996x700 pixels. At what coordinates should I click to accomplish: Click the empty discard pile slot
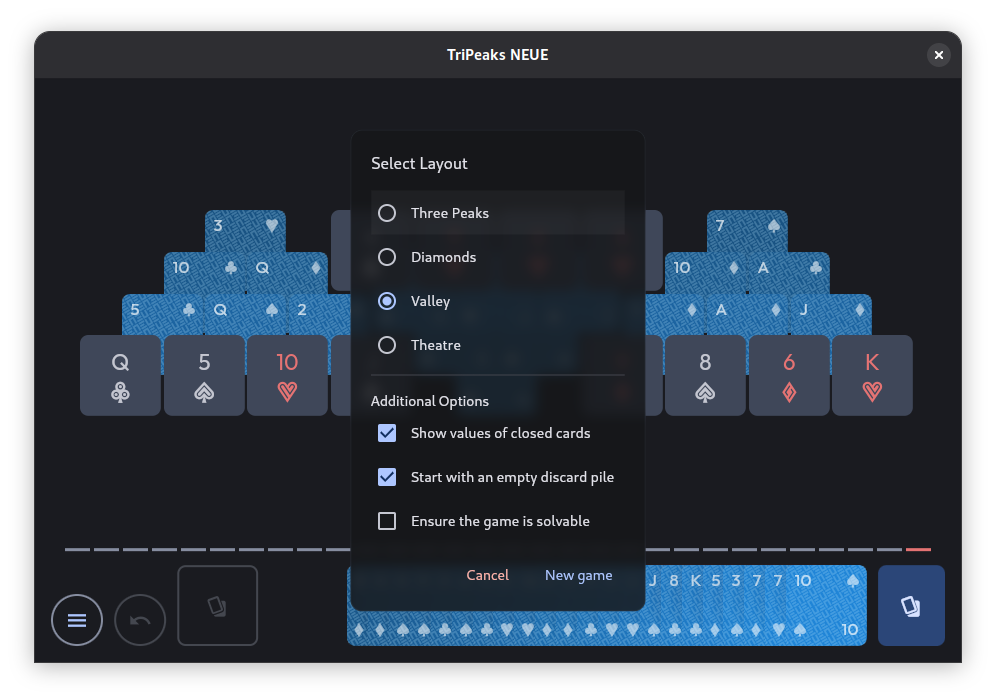(x=217, y=605)
